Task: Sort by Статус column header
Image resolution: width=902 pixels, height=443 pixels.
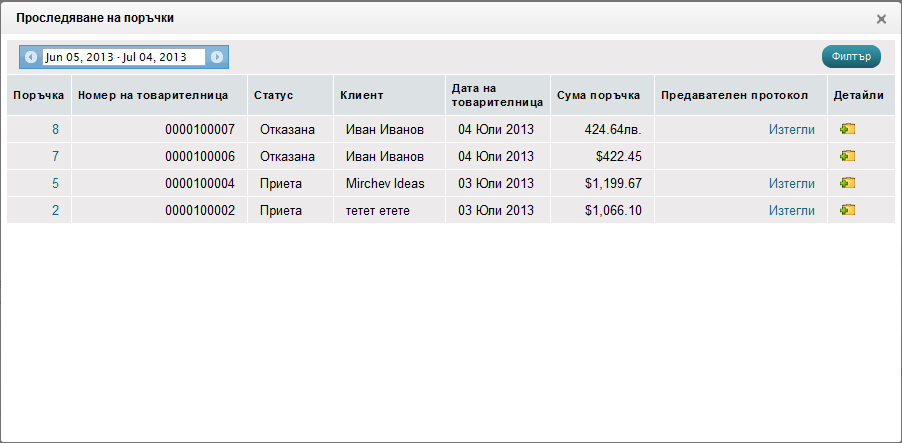Action: coord(273,95)
